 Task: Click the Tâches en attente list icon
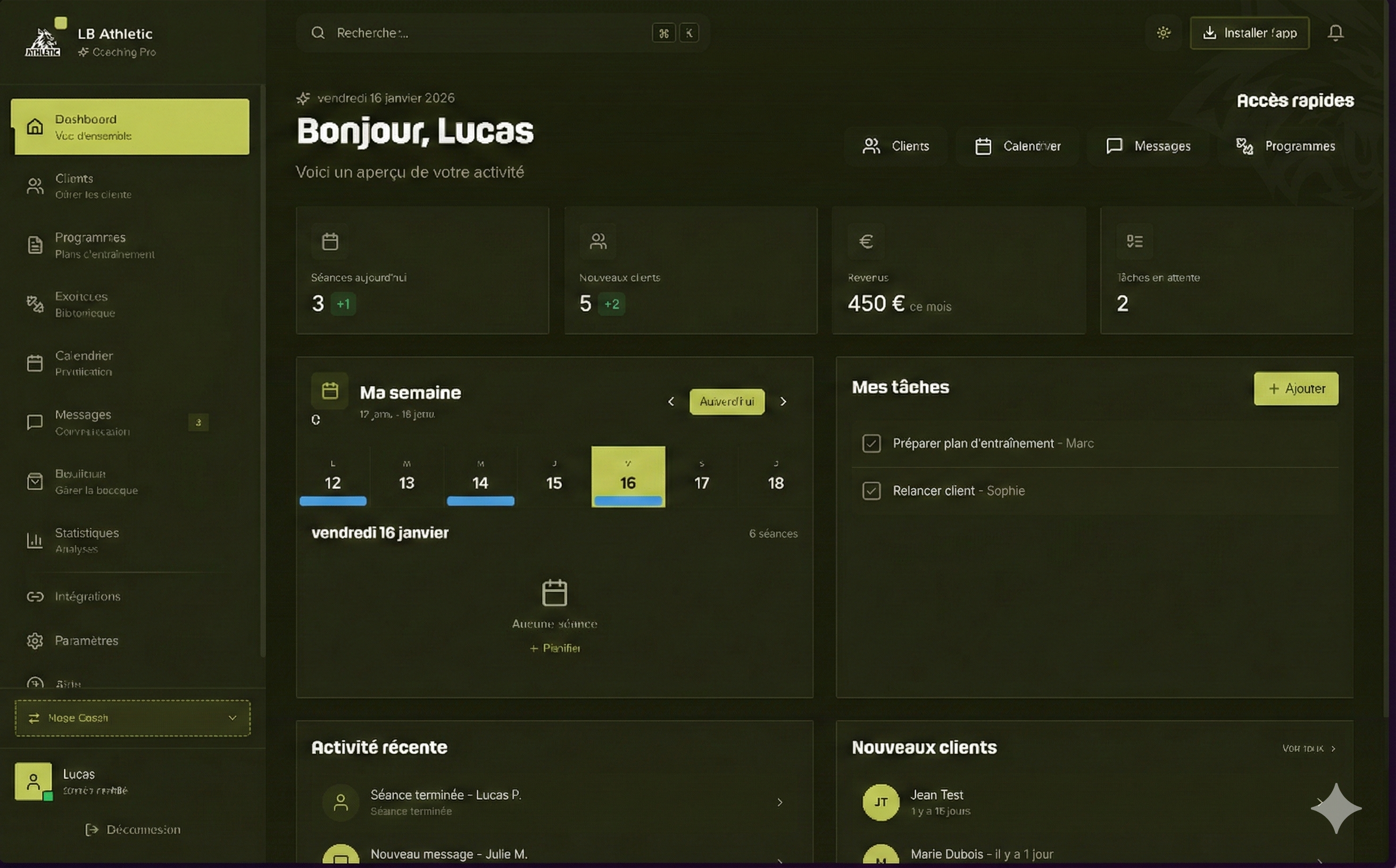coord(1134,241)
